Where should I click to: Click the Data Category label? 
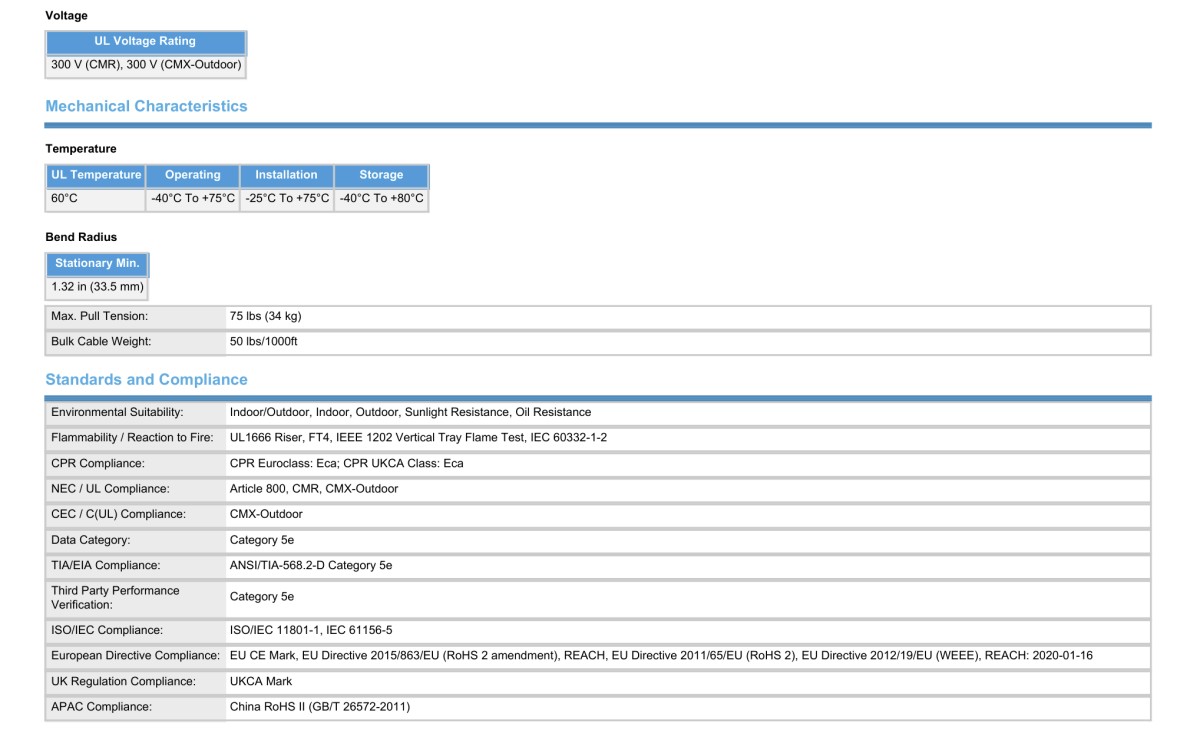point(91,540)
